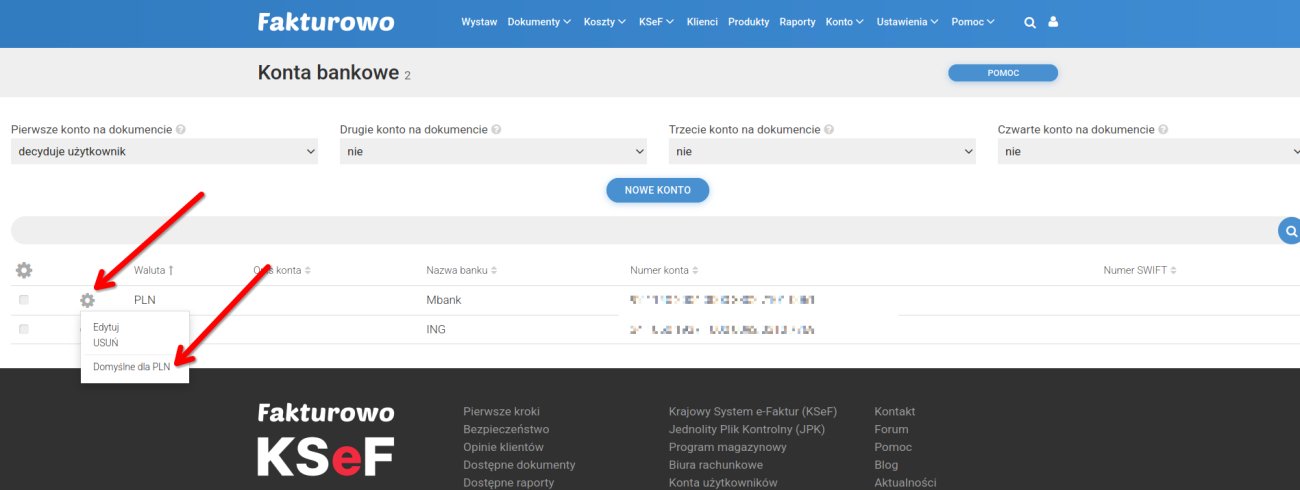The height and width of the screenshot is (490, 1300).
Task: Open footer link Biura rachunkowe
Action: click(x=716, y=465)
